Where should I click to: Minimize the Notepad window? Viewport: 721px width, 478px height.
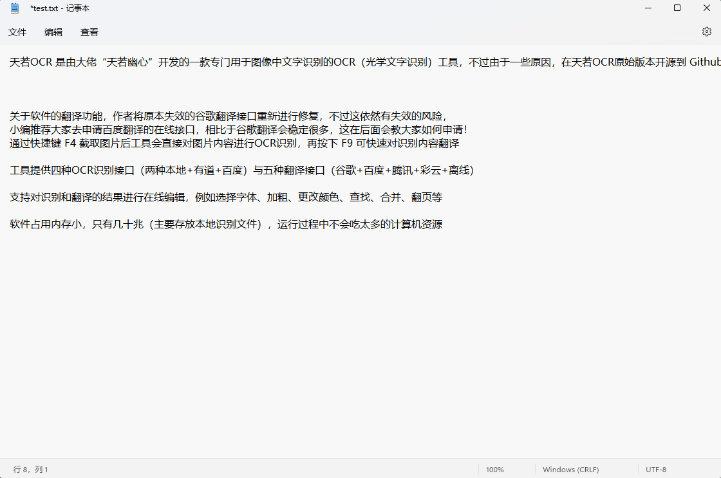648,8
